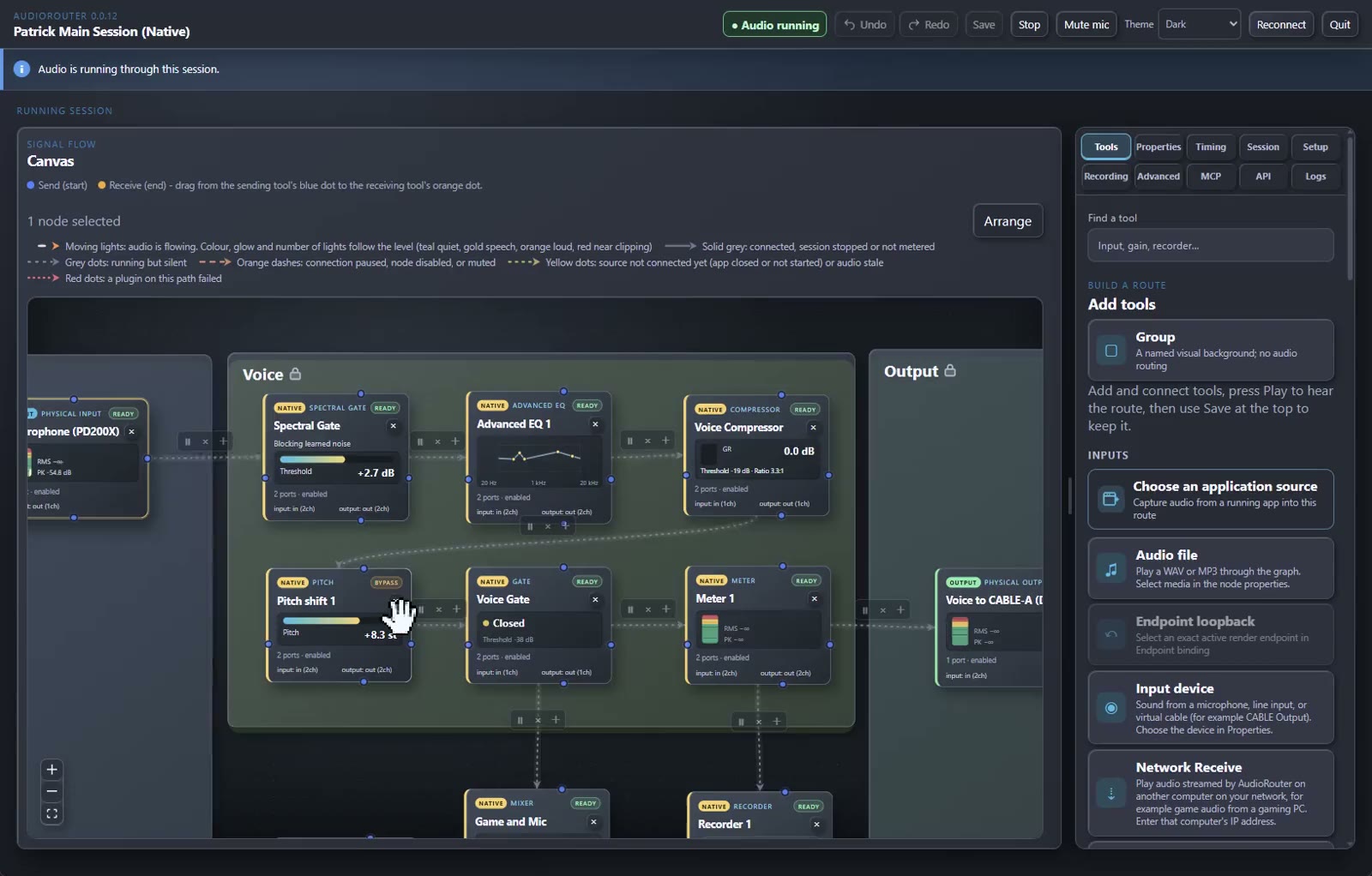This screenshot has height=876, width=1372.
Task: Open the Recording tab
Action: 1106,176
